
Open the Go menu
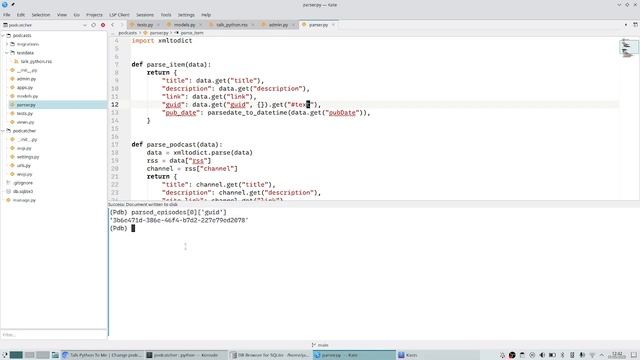(77, 15)
